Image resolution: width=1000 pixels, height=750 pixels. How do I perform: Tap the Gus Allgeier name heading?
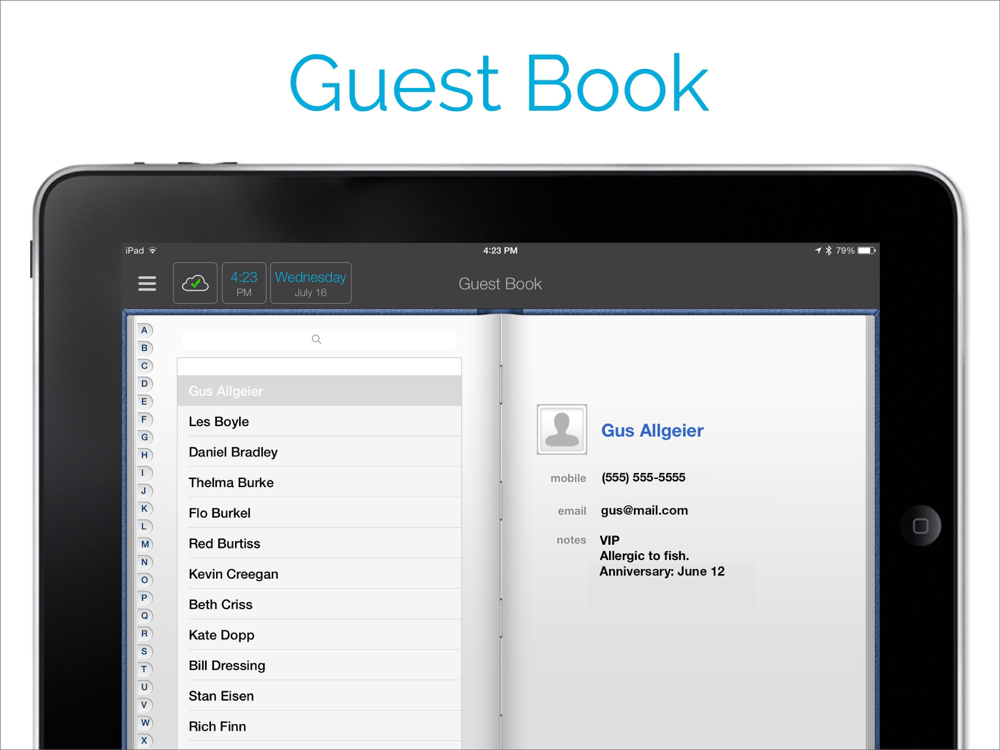[x=652, y=430]
